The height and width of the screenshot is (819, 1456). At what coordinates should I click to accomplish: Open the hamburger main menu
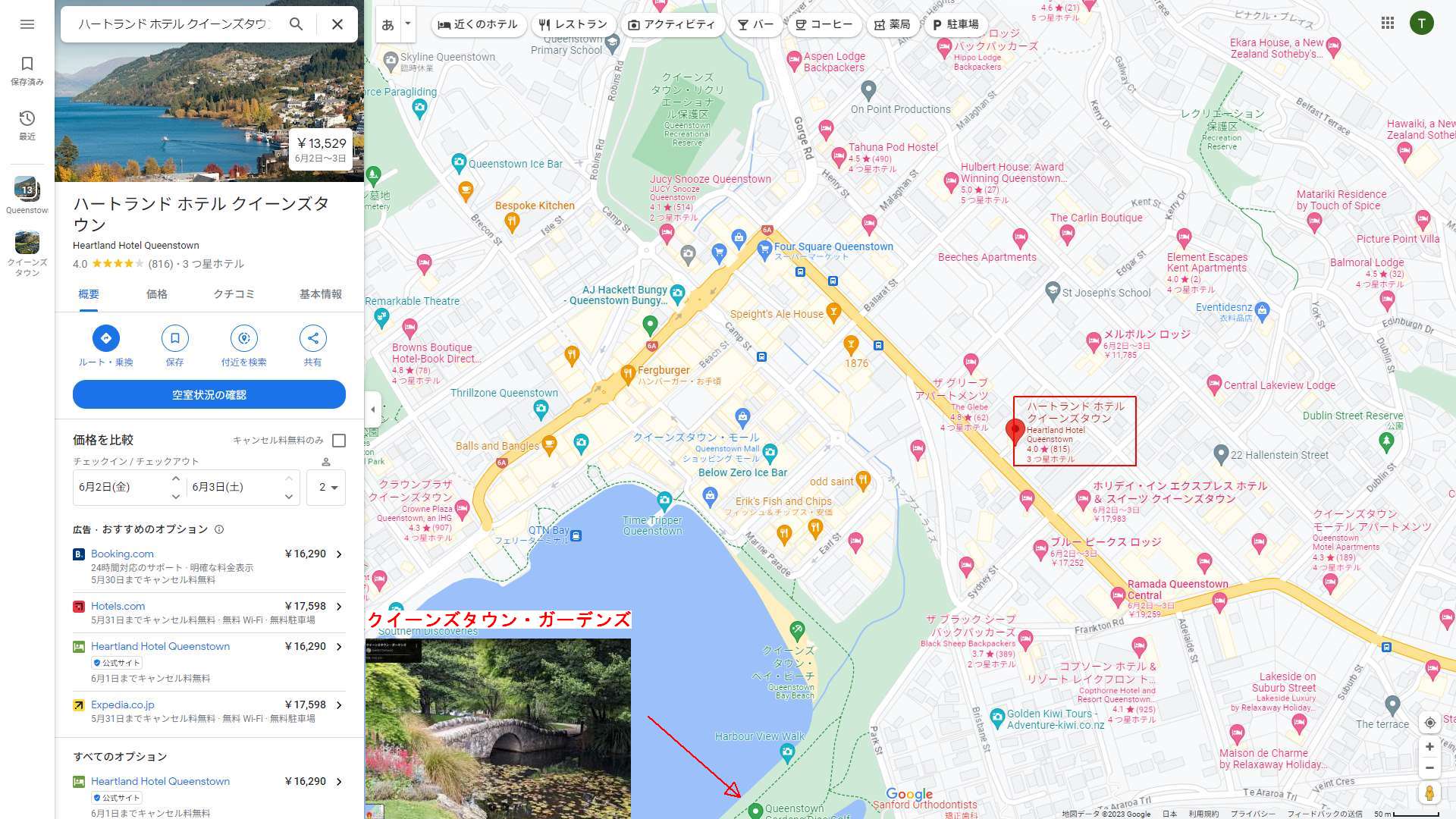click(27, 24)
